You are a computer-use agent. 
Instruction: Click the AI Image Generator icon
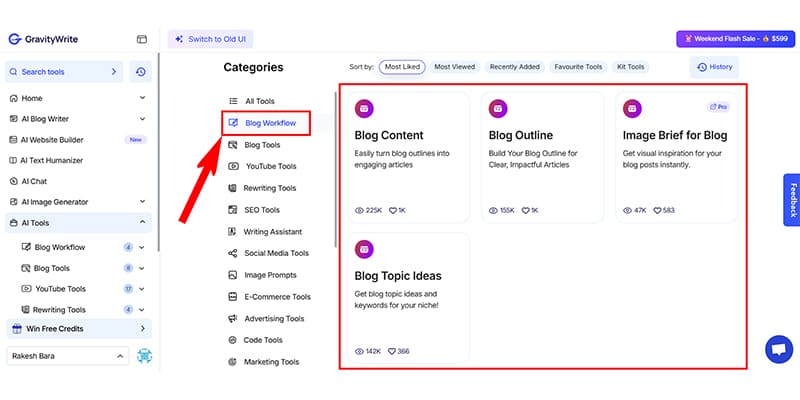click(x=14, y=202)
